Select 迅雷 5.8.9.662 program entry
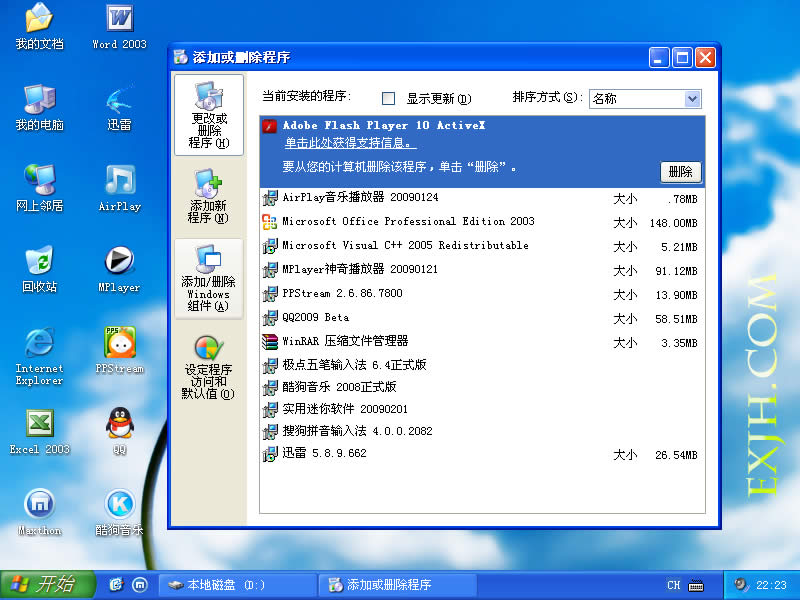Image resolution: width=800 pixels, height=600 pixels. [483, 453]
